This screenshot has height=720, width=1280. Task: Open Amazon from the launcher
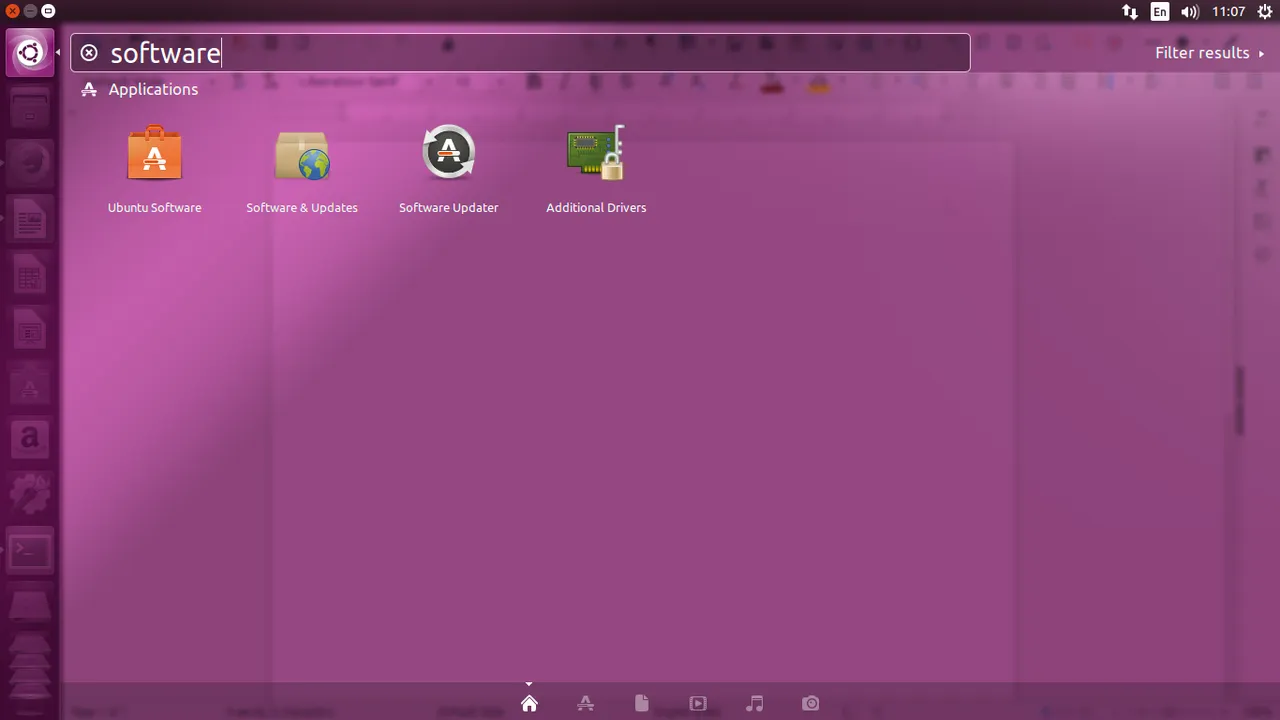30,438
